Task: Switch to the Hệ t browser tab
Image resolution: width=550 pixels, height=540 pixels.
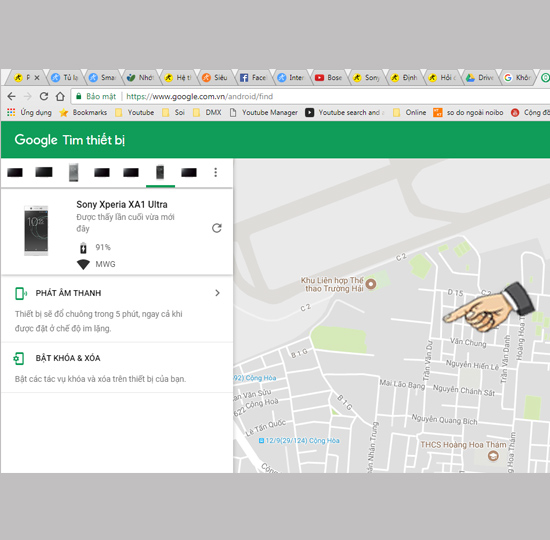Action: coord(178,78)
